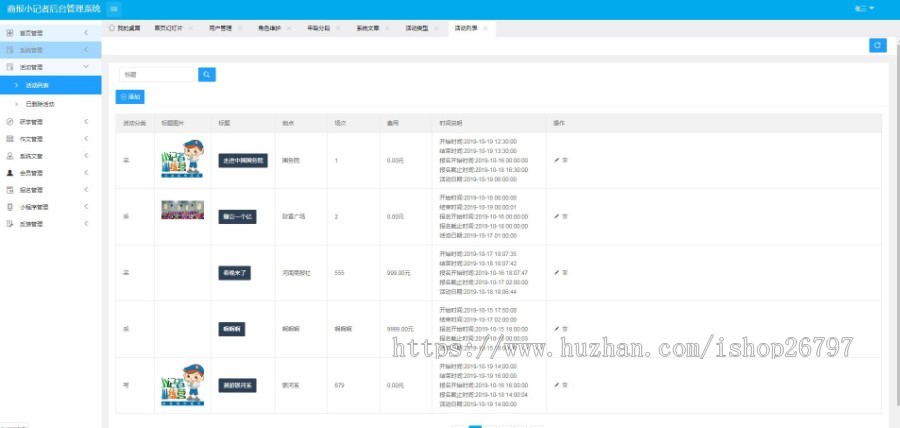Screen dimensions: 900x428
Task: Click the 报名管理 sidebar icon
Action: [x=10, y=190]
